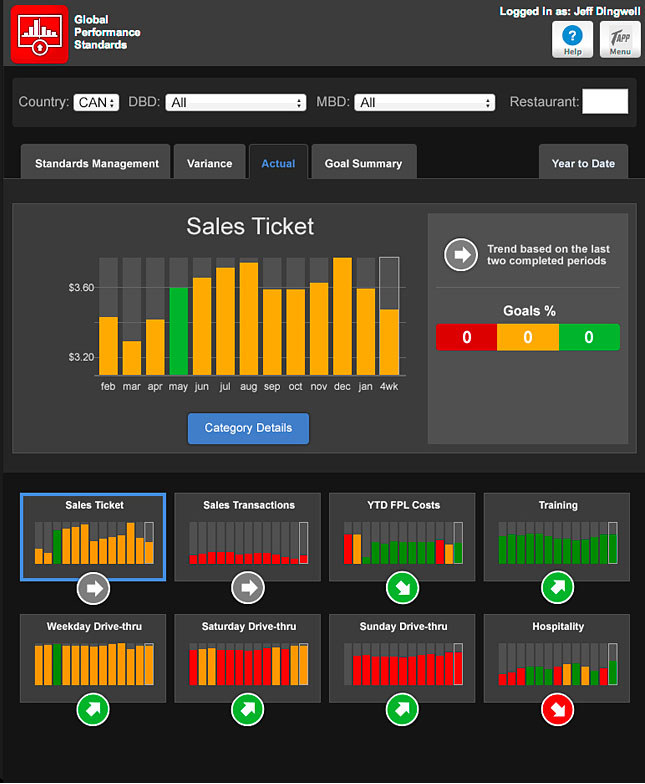The width and height of the screenshot is (645, 784).
Task: Click the Restaurant input field
Action: 605,102
